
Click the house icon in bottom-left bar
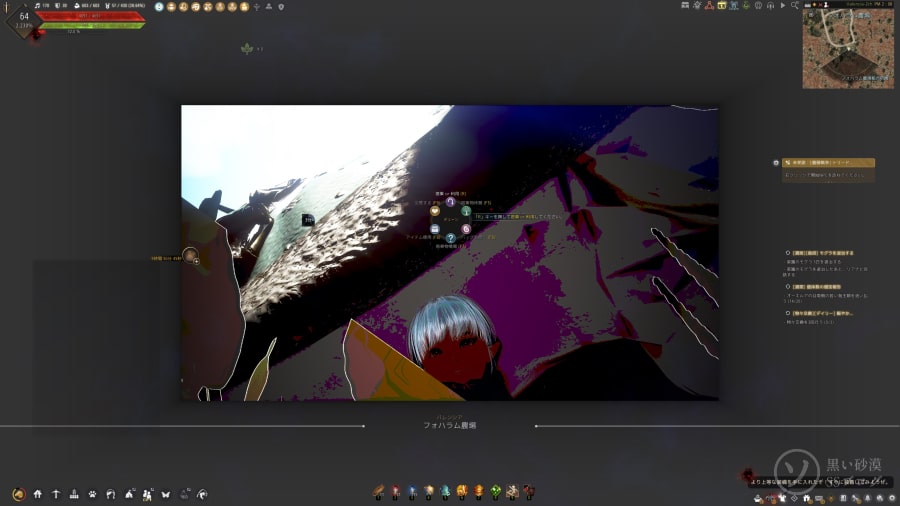[x=37, y=494]
